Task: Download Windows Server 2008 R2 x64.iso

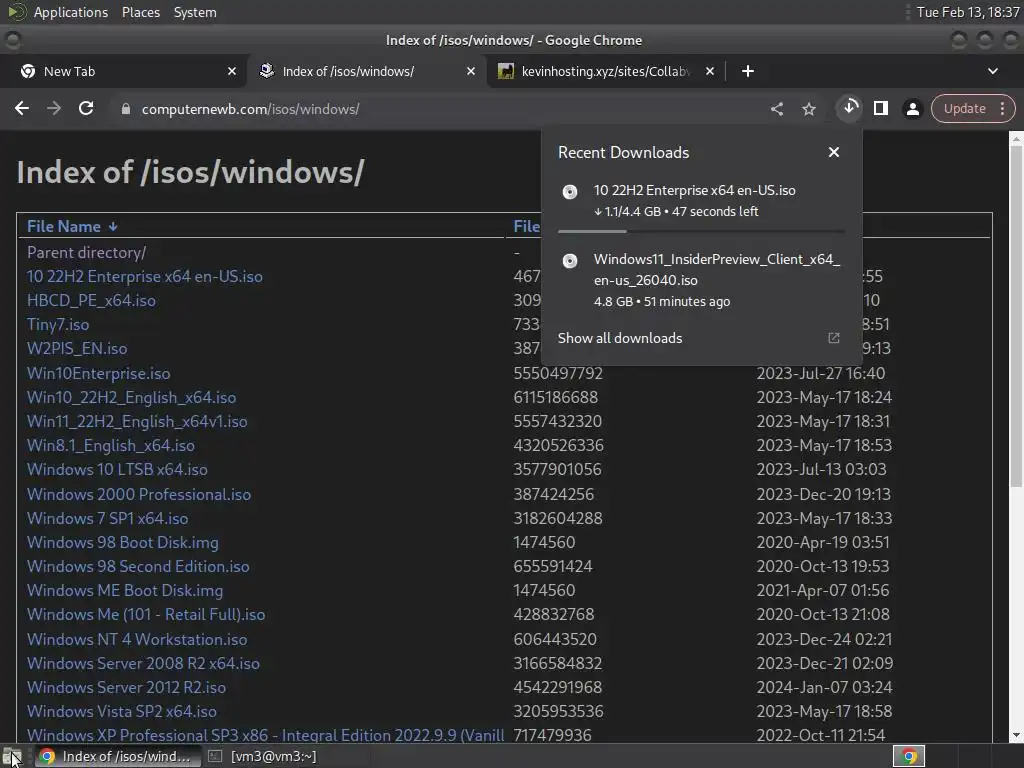Action: coord(143,663)
